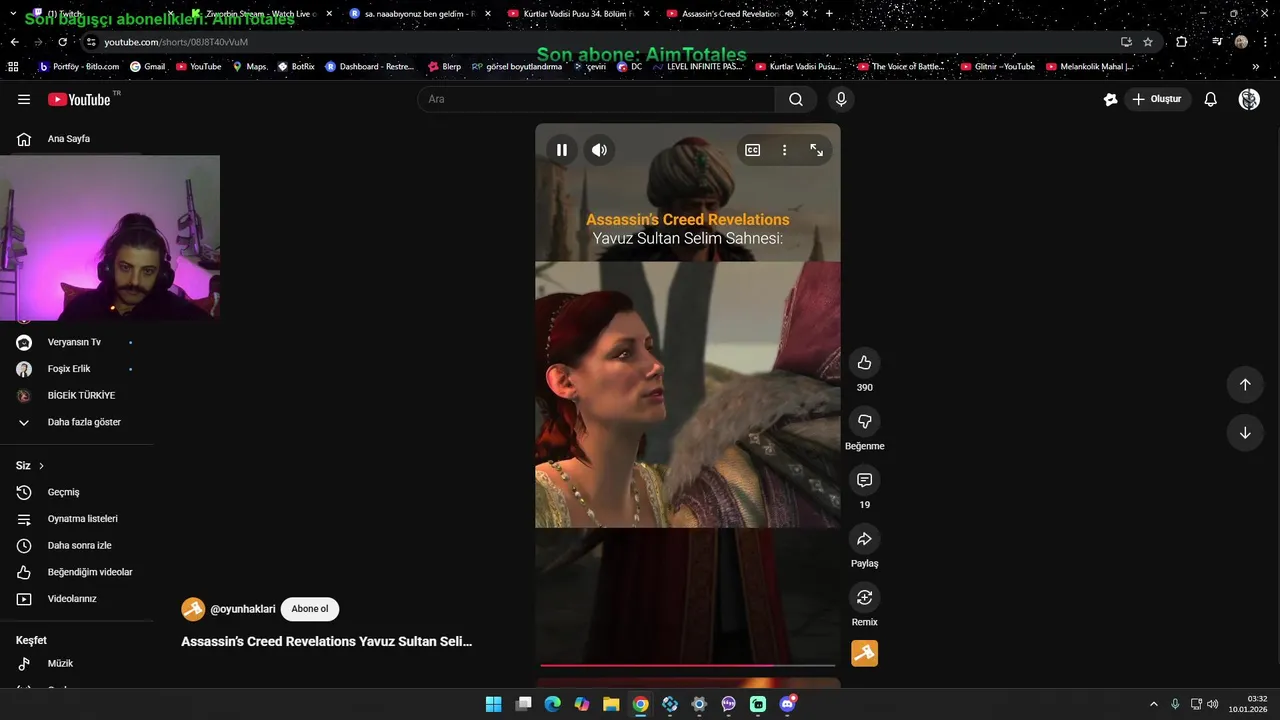
Task: Open the orange sound source thumbnail
Action: coord(865,653)
